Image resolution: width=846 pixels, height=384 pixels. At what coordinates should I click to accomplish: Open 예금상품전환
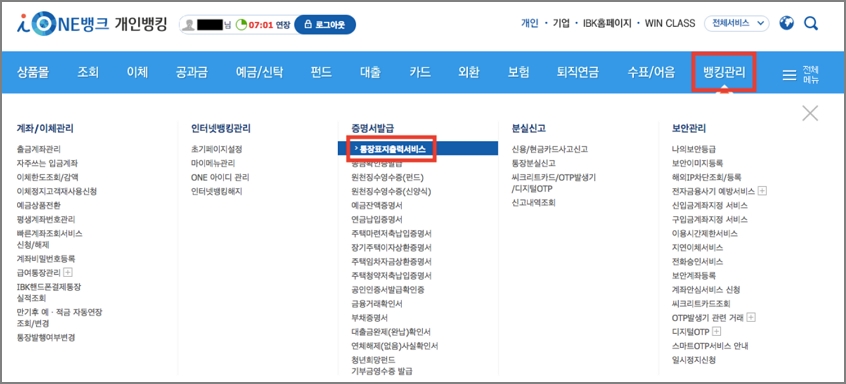tap(38, 205)
